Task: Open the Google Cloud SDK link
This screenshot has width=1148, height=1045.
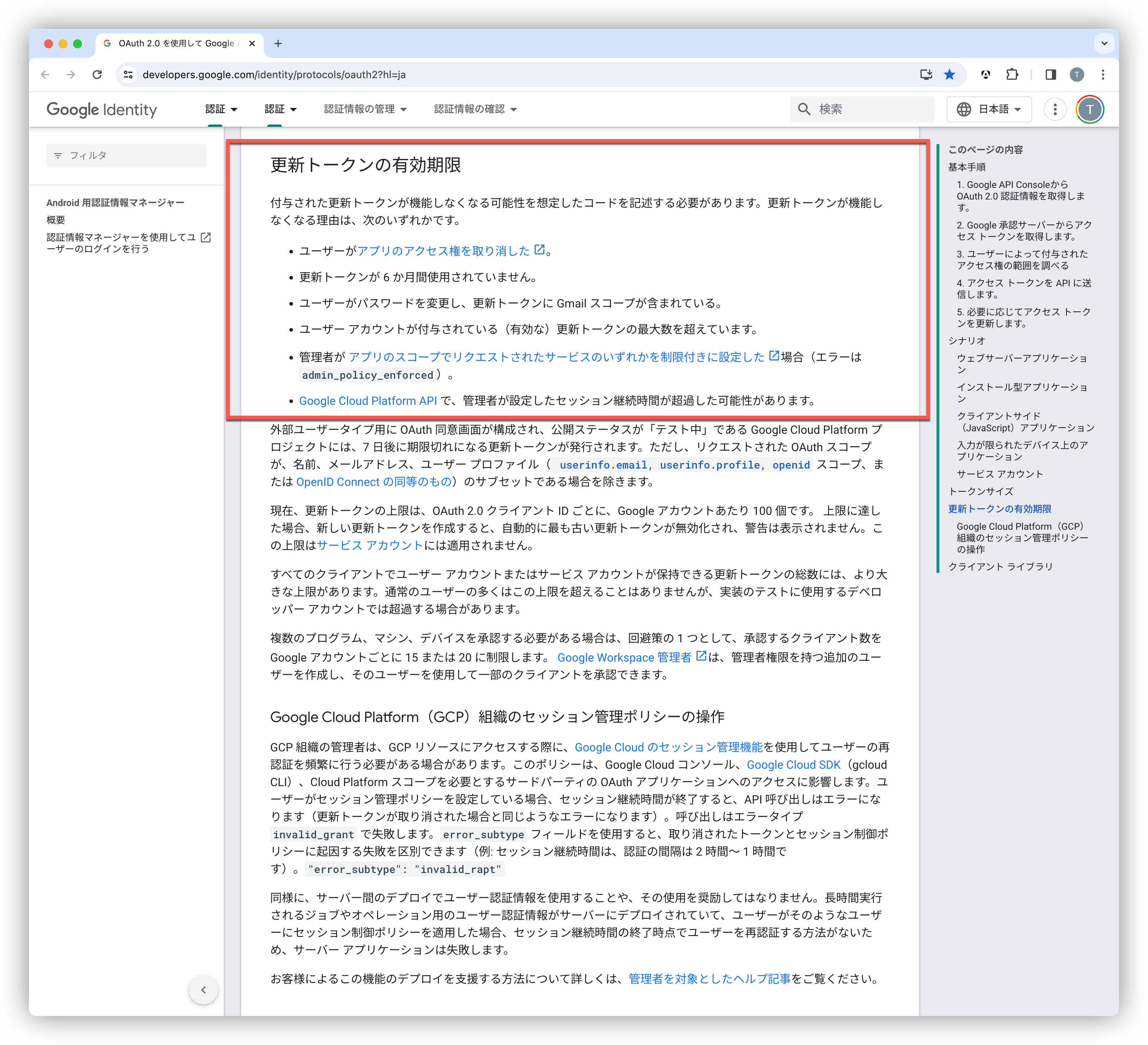Action: tap(793, 765)
